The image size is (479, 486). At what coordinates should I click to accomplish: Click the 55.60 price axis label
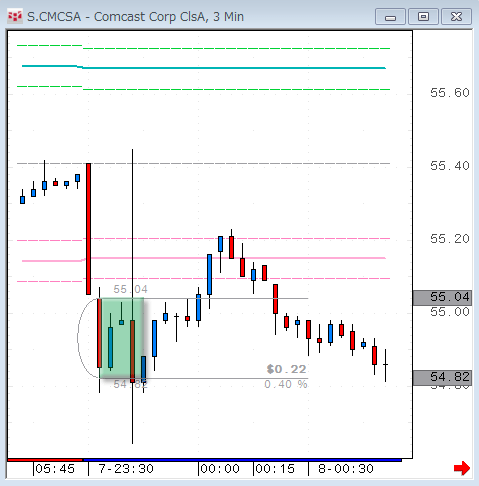(450, 93)
